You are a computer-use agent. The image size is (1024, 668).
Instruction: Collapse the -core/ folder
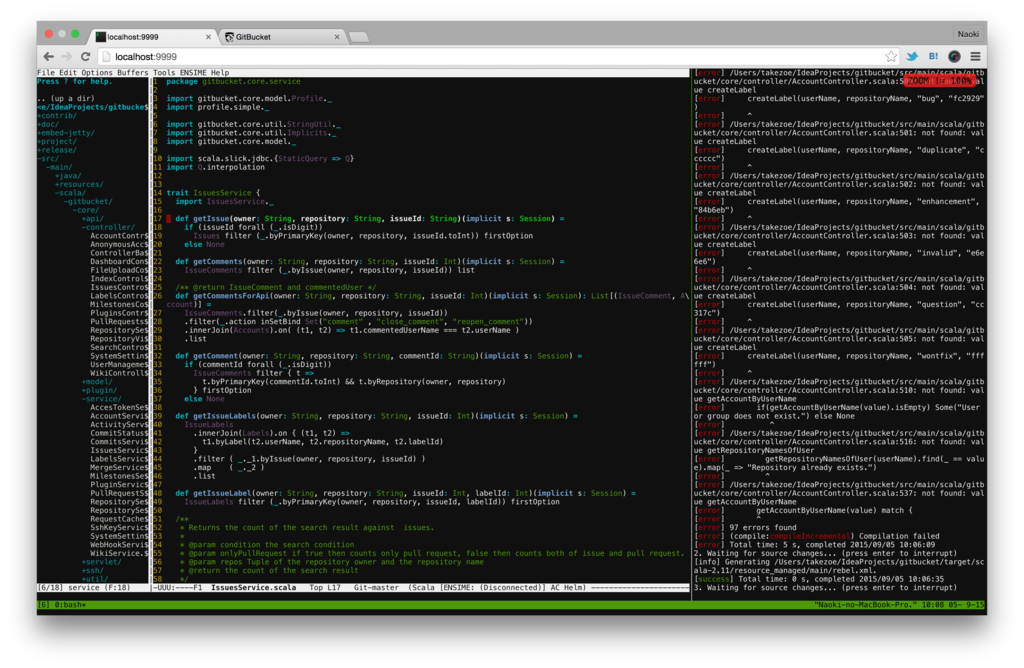(x=86, y=210)
